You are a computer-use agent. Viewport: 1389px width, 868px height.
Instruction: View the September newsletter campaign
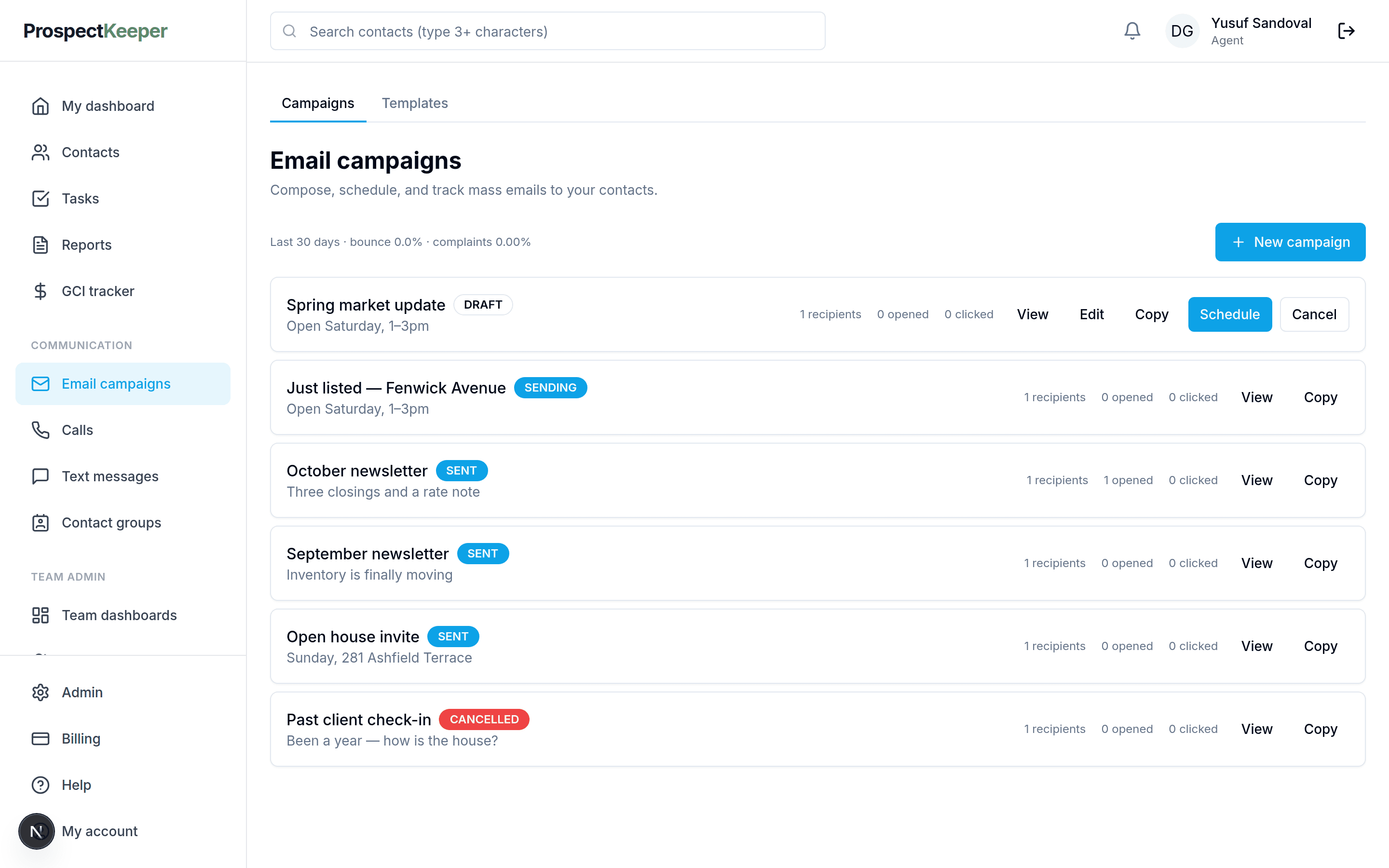tap(1256, 563)
